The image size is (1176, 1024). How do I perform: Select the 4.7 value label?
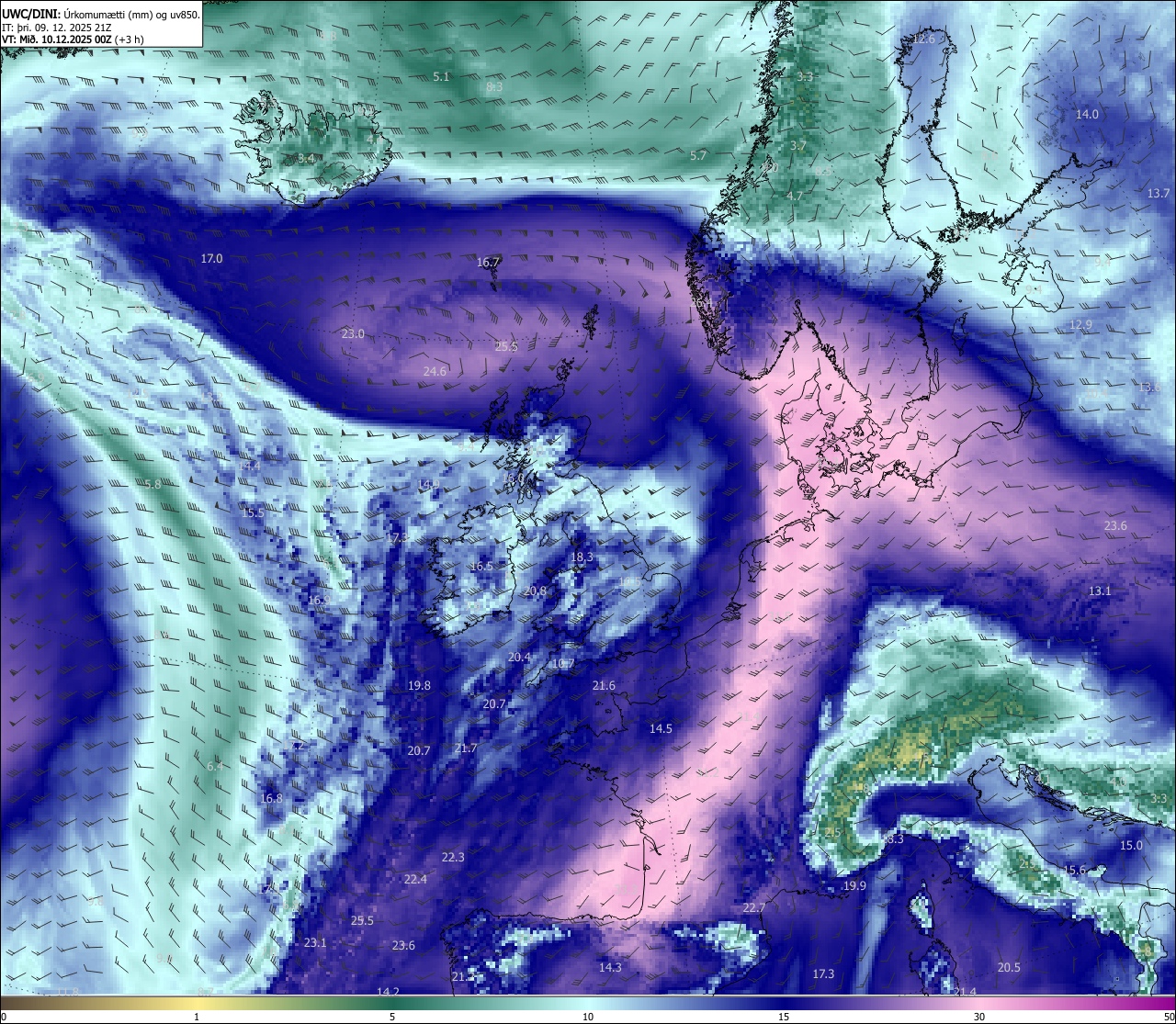point(795,196)
